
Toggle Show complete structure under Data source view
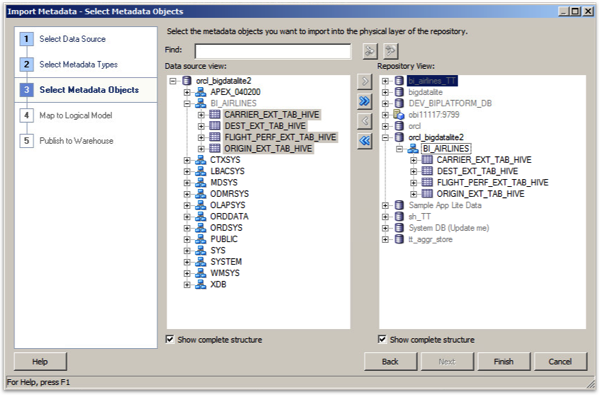pos(170,339)
